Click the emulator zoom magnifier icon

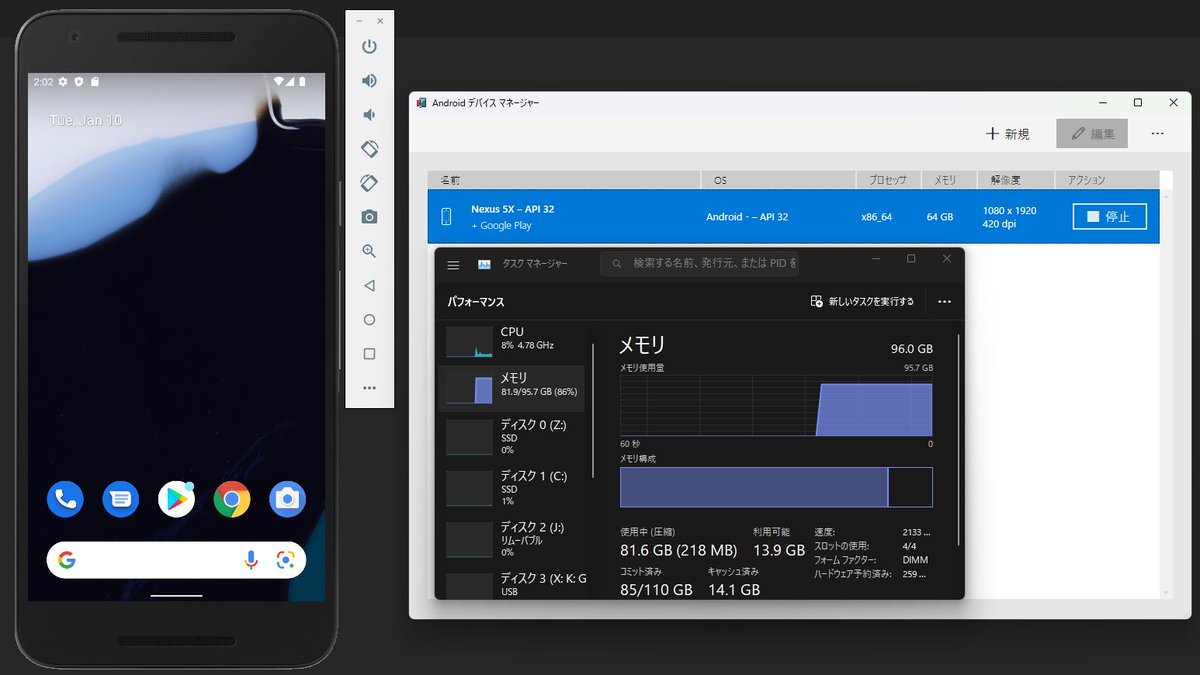[x=369, y=251]
